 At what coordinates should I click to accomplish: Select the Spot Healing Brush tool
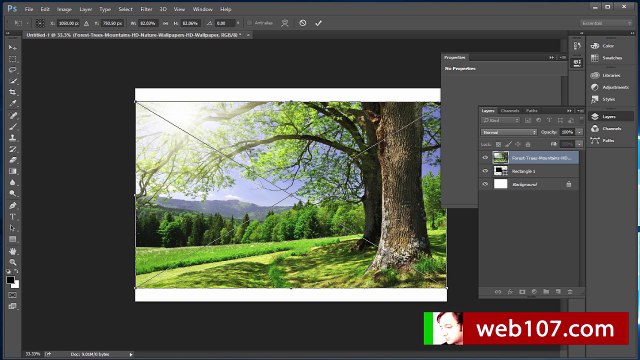pos(13,116)
